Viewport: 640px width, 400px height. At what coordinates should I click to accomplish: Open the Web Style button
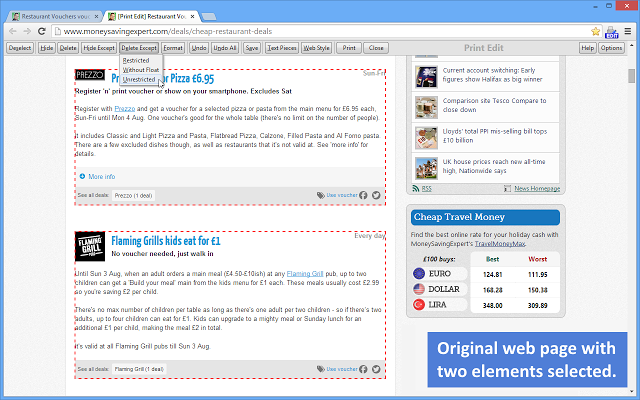pyautogui.click(x=316, y=48)
